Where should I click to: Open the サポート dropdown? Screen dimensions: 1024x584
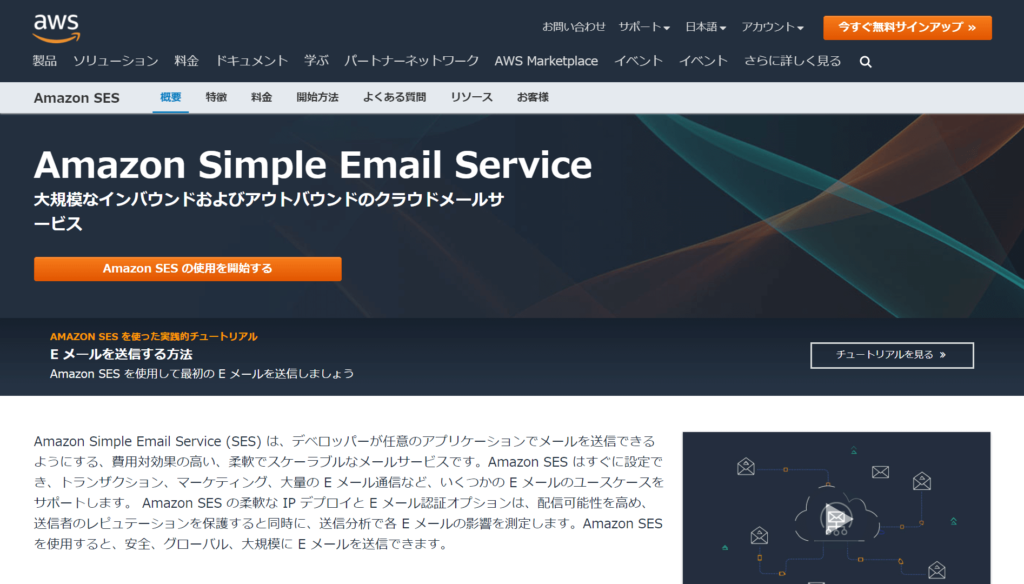click(x=644, y=27)
